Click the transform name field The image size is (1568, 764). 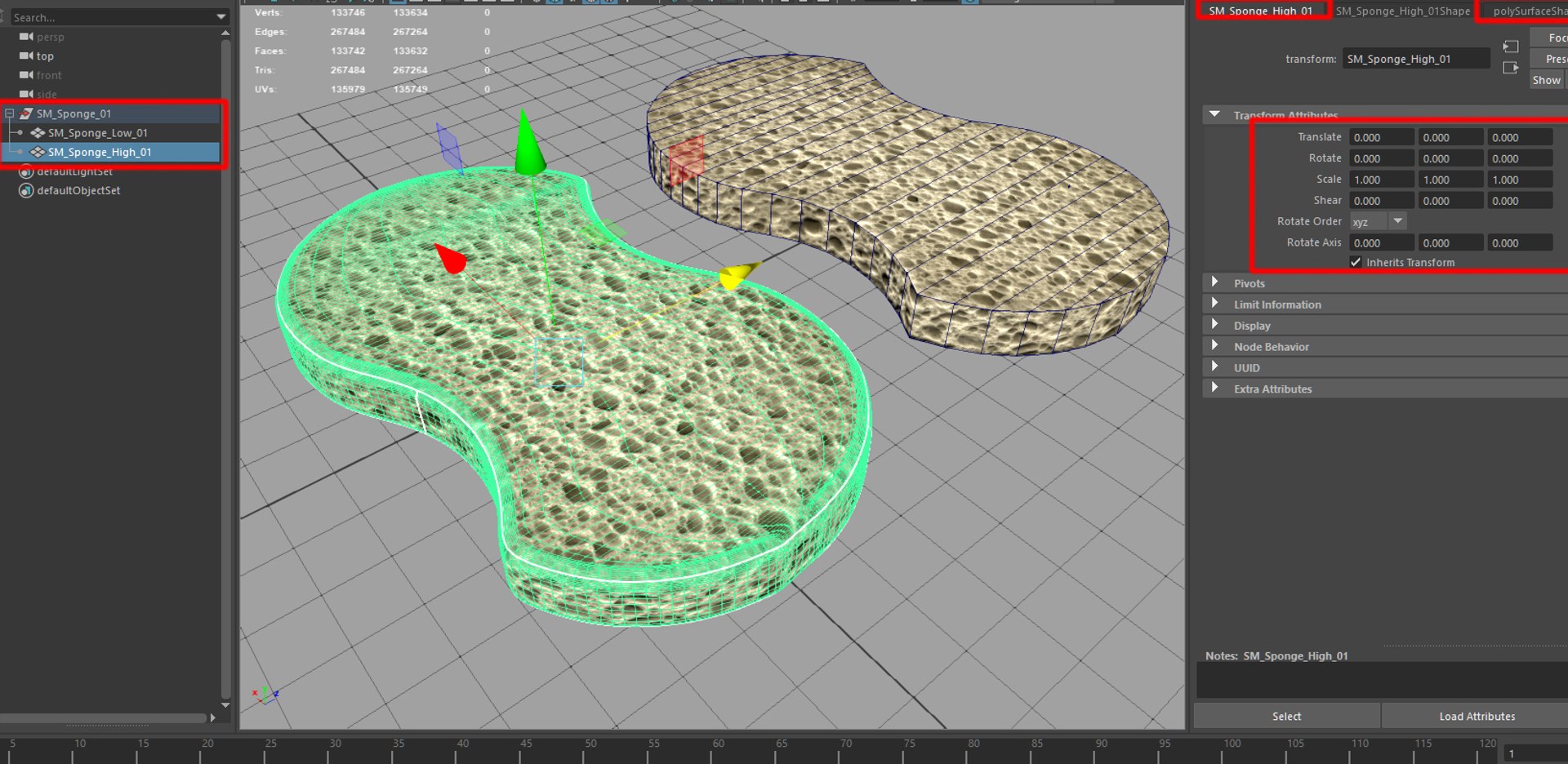[1416, 59]
